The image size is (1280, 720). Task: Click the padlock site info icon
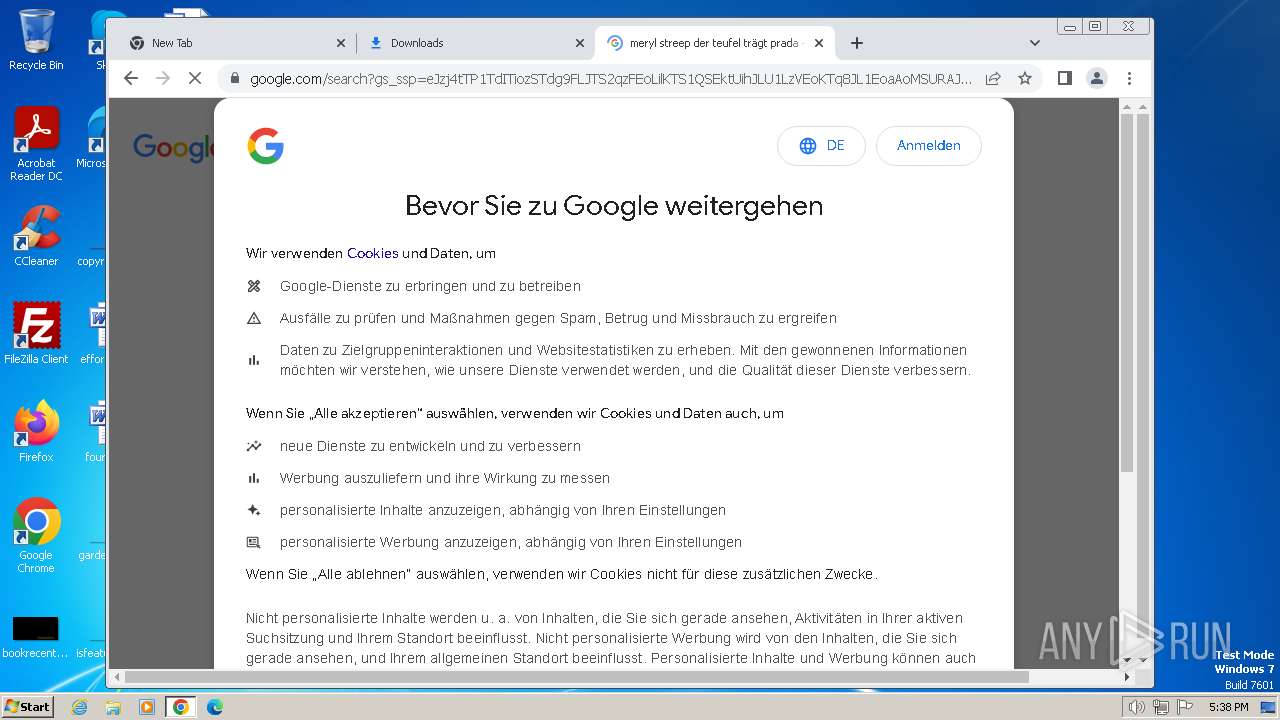coord(235,78)
